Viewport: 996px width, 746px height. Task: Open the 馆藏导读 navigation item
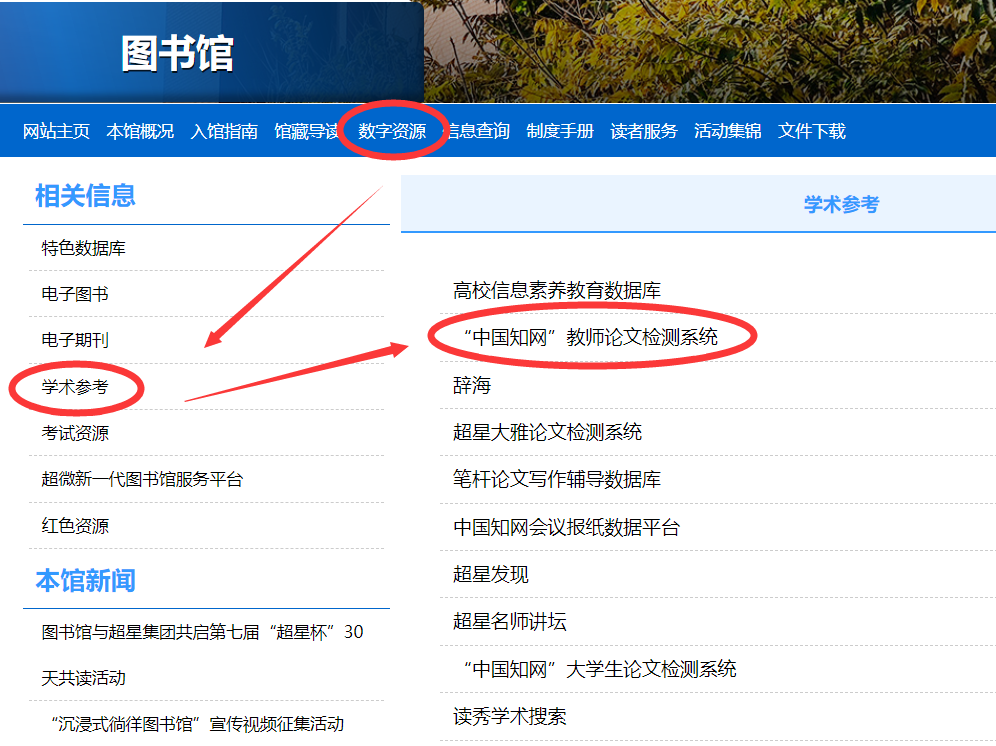tap(307, 131)
